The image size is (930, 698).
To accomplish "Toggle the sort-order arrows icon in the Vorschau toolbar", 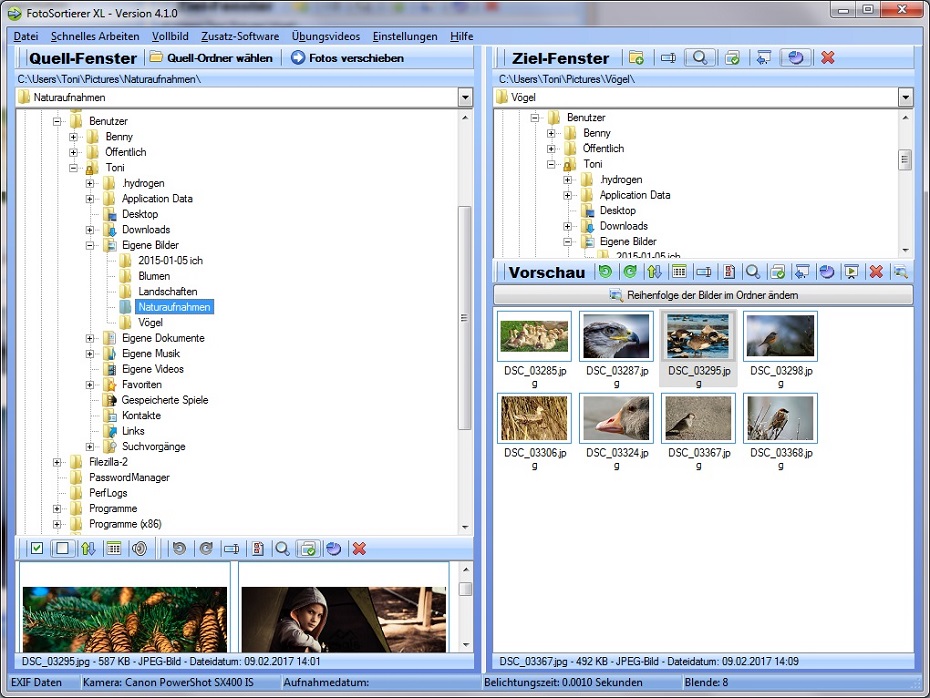I will click(653, 271).
